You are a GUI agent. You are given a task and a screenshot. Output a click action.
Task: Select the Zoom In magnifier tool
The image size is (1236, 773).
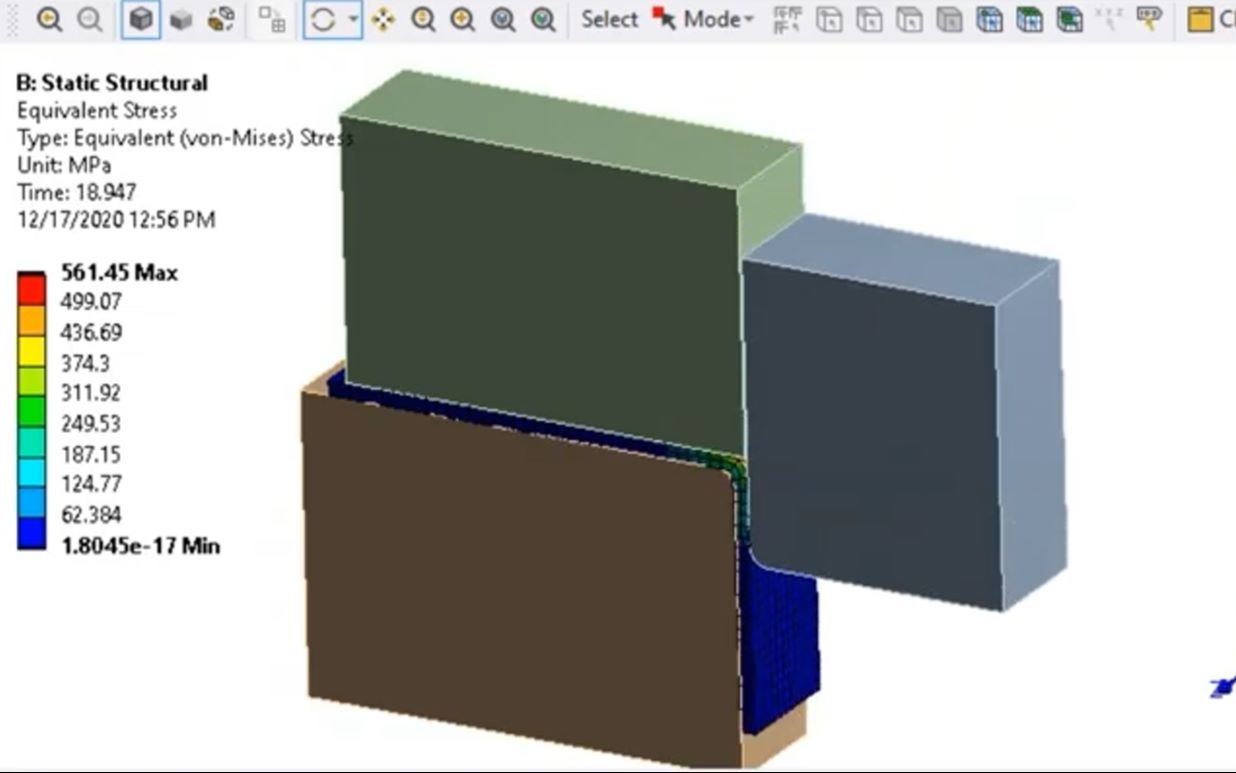coord(47,18)
